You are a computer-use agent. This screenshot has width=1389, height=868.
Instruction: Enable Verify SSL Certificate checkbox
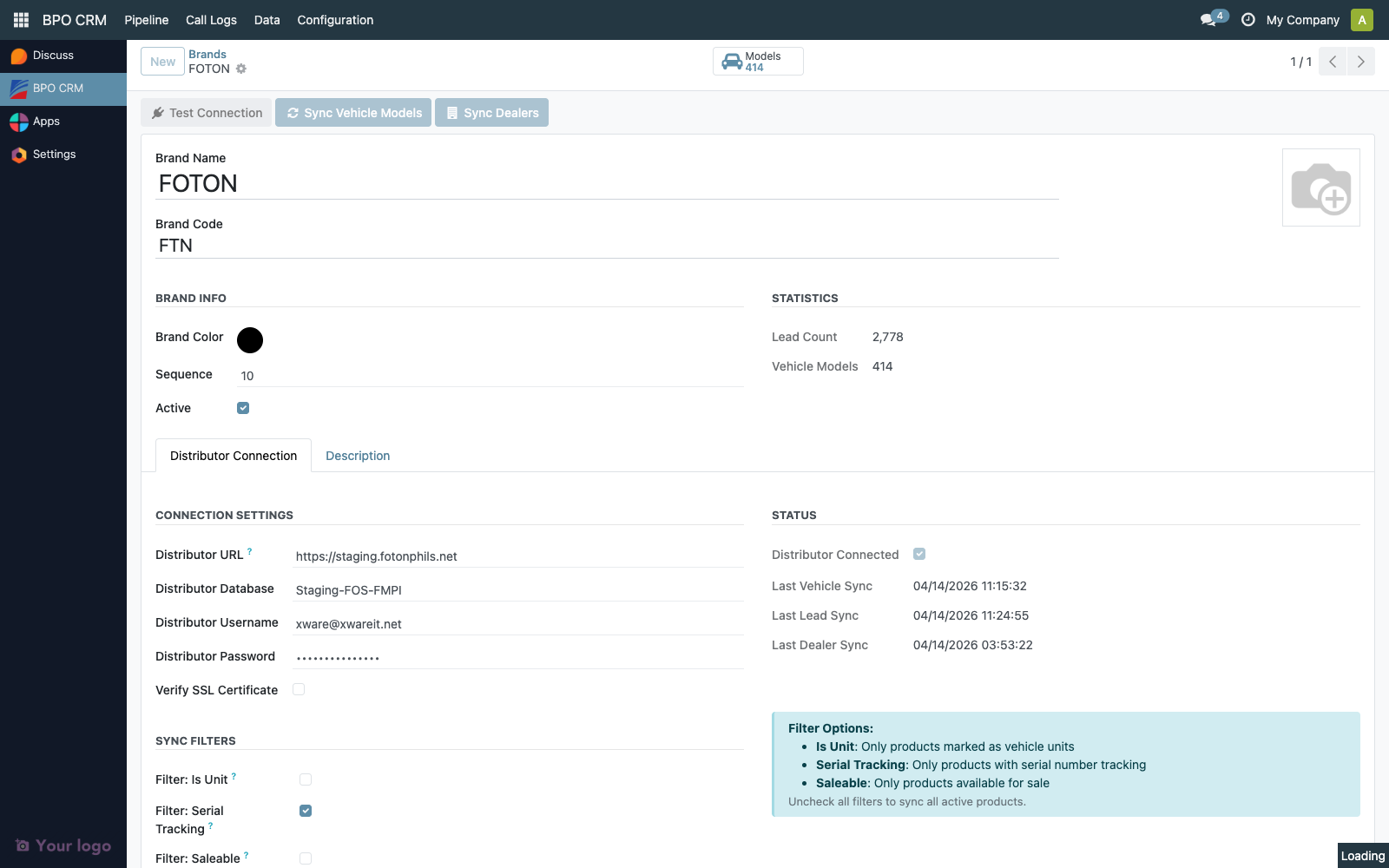click(x=299, y=689)
